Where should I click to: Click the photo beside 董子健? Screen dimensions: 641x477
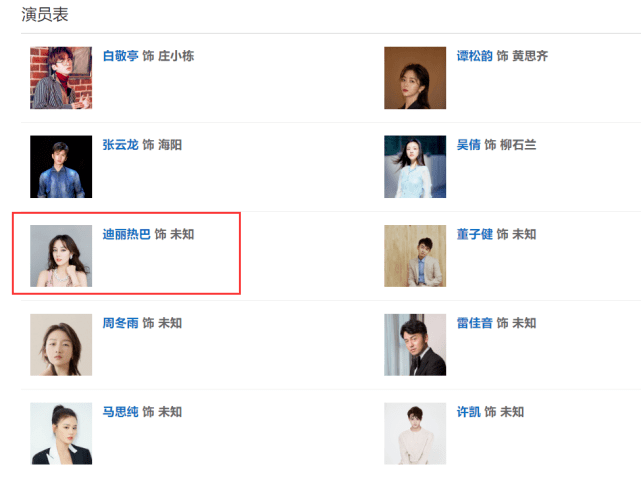click(415, 256)
